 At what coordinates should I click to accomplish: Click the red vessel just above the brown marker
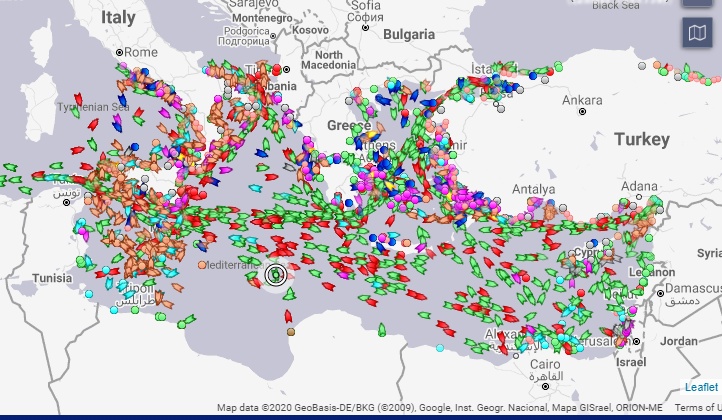pyautogui.click(x=288, y=315)
